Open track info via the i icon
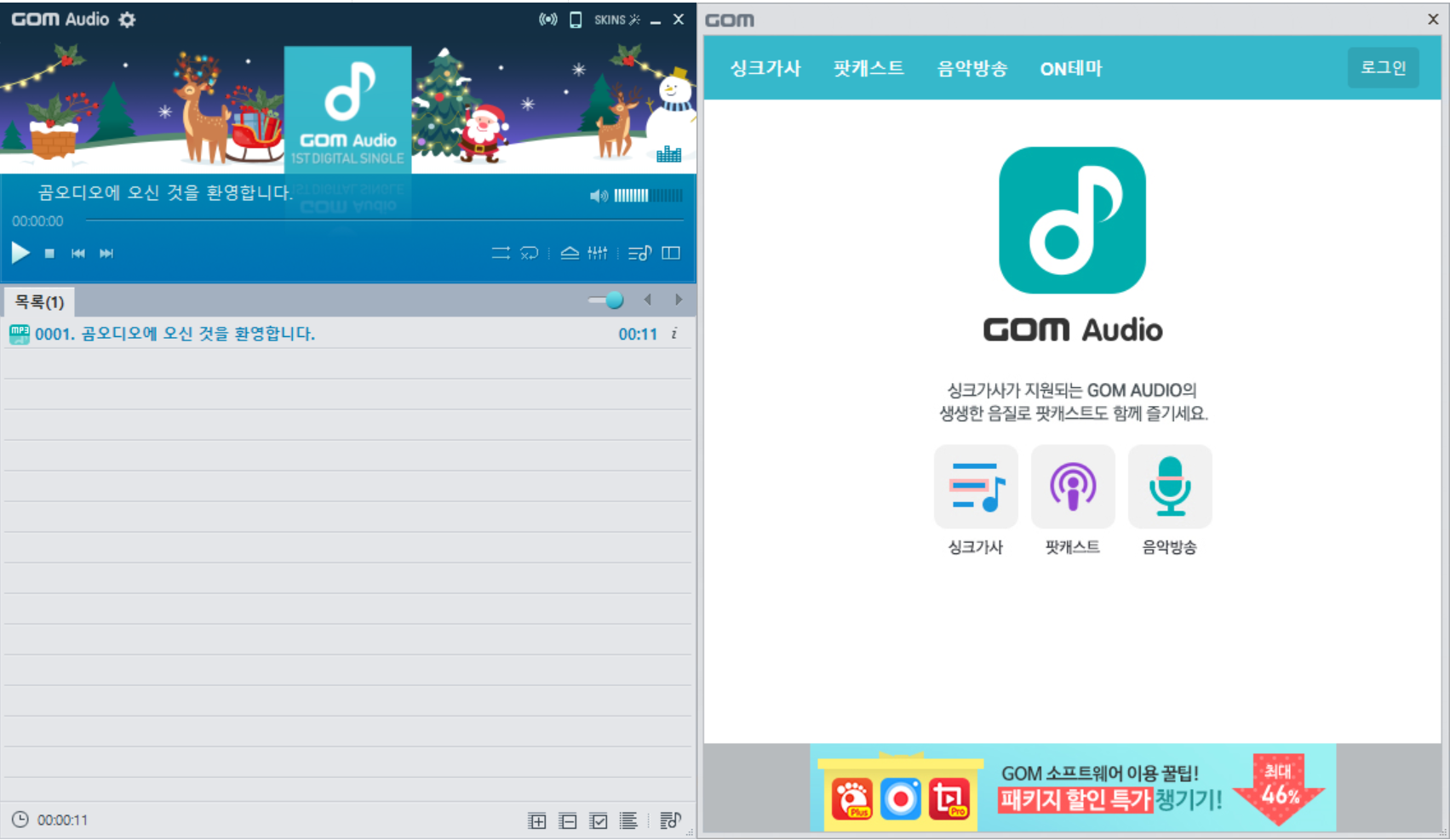 (674, 334)
